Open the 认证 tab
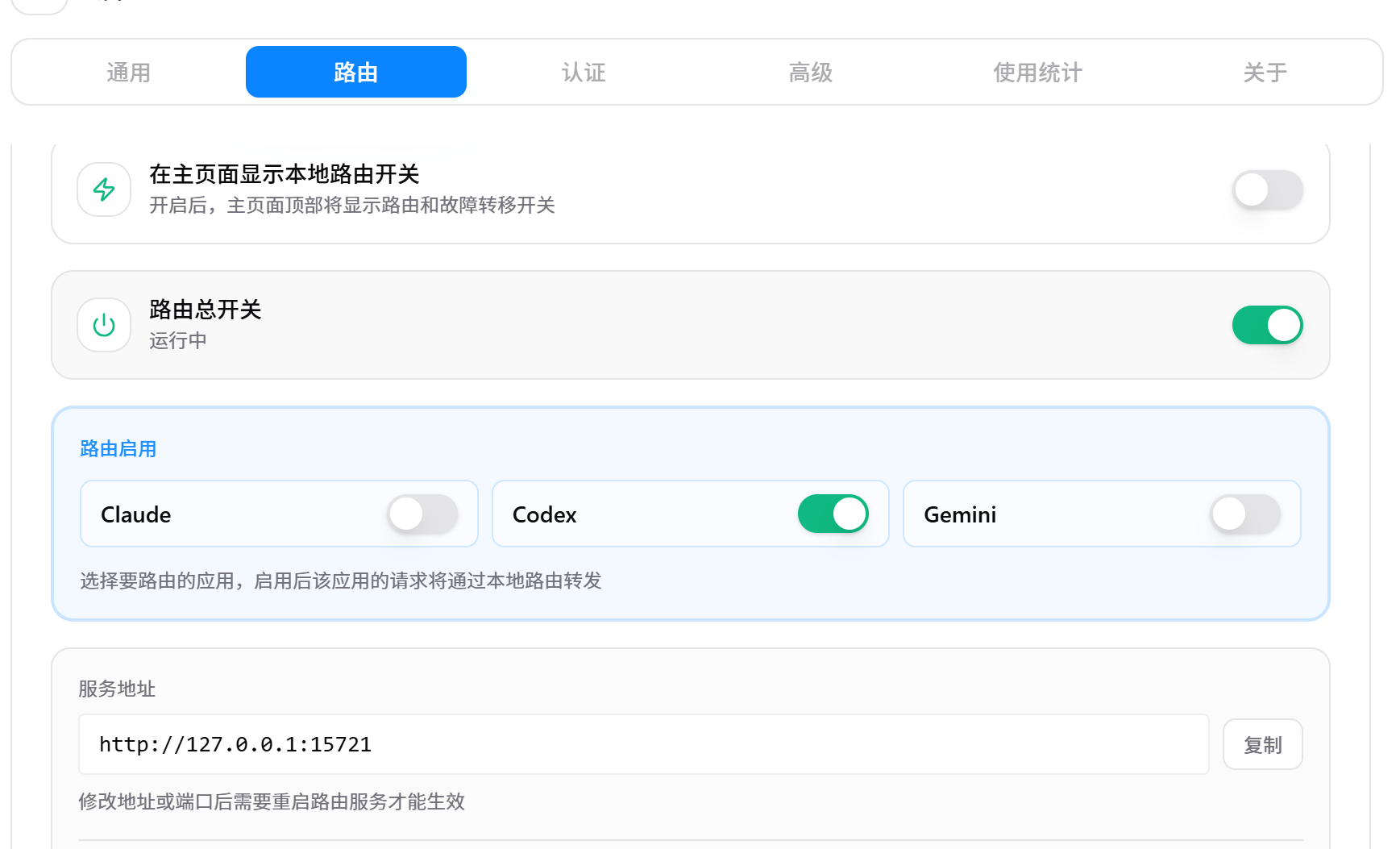The height and width of the screenshot is (849, 1400). pos(584,73)
